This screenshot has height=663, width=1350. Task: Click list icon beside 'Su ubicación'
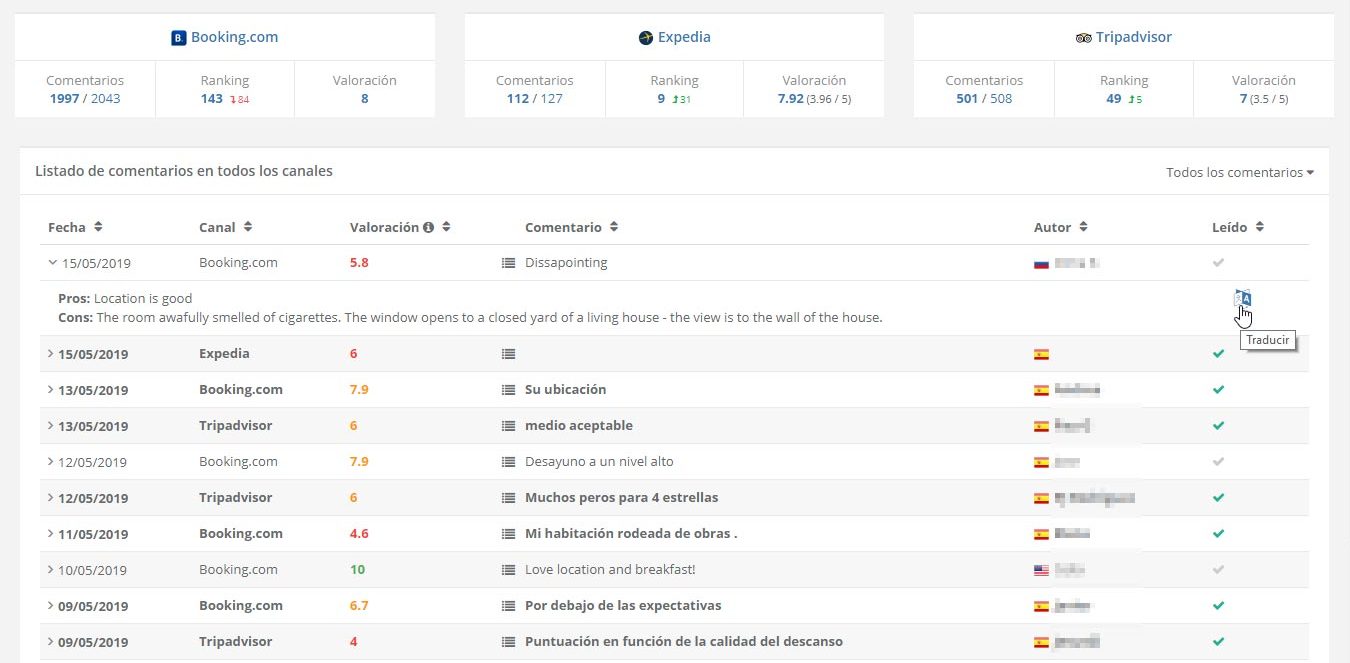click(508, 390)
